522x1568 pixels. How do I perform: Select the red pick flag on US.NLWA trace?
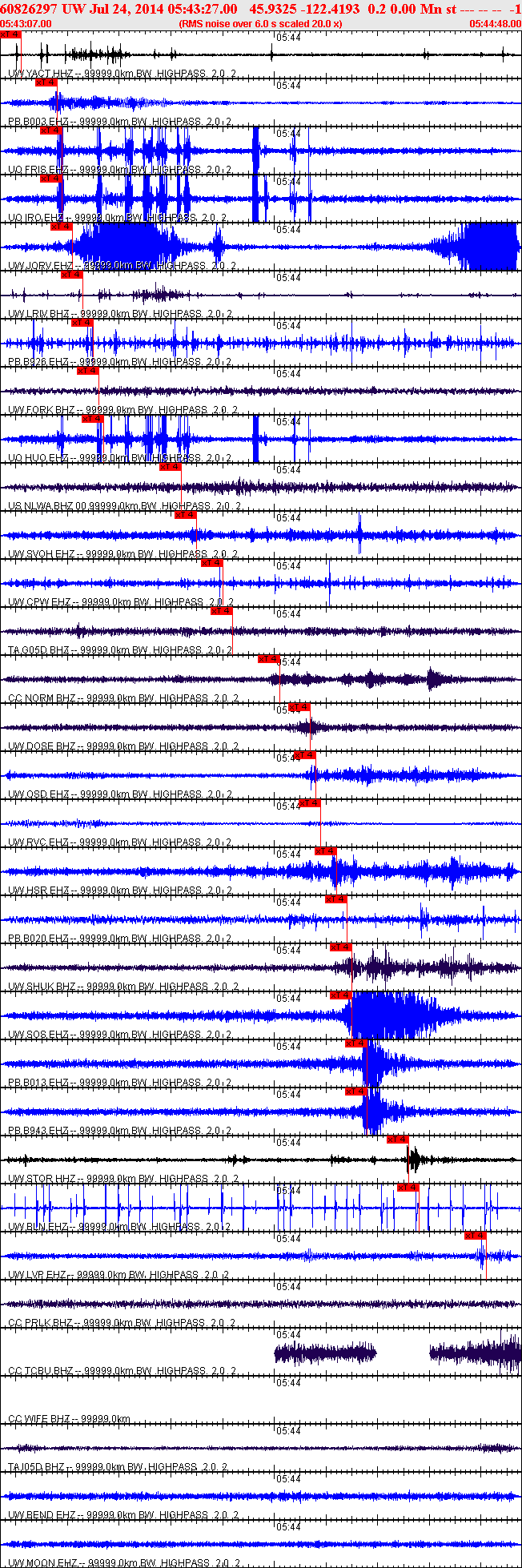point(170,467)
